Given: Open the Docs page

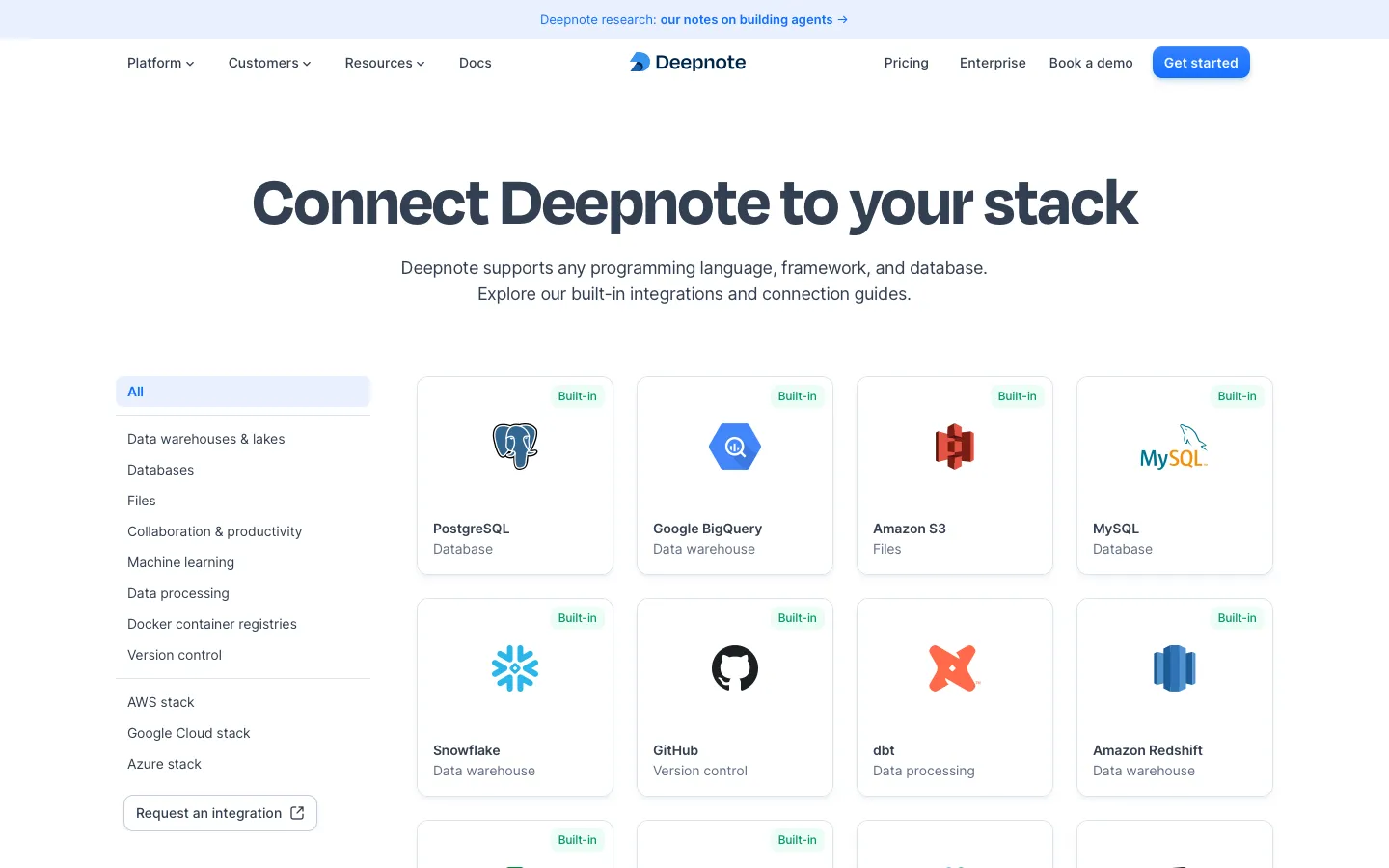Looking at the screenshot, I should (476, 63).
